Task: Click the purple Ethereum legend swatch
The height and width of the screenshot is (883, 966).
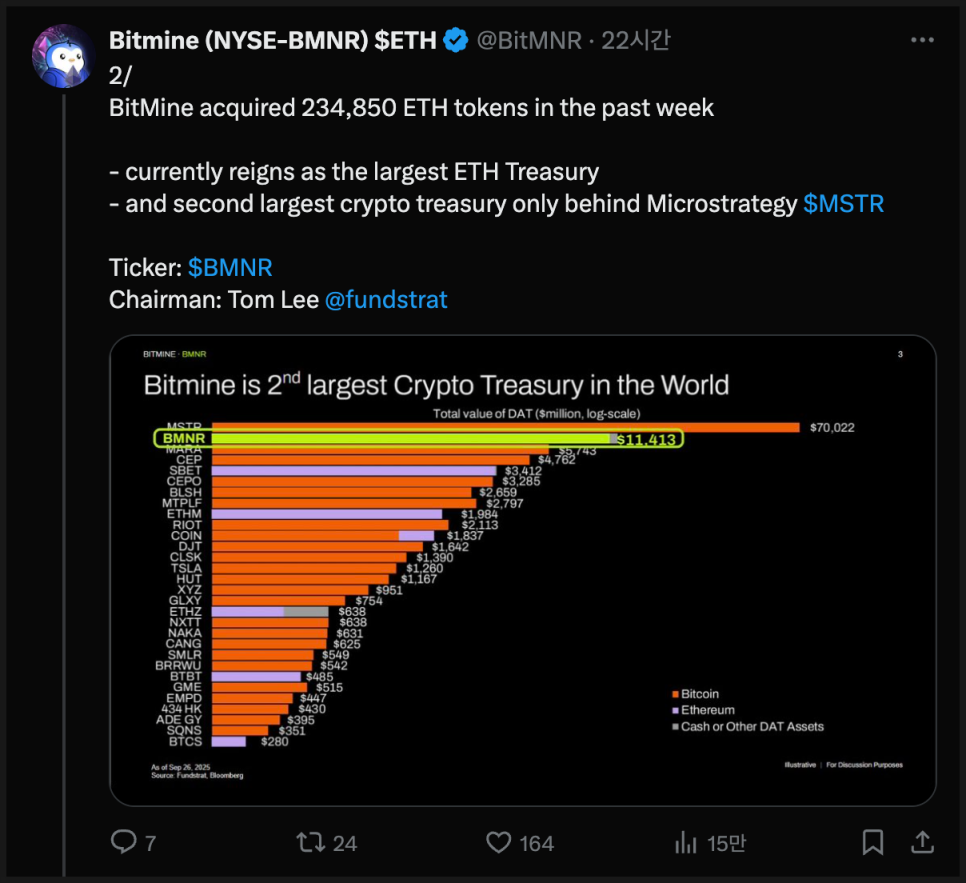Action: (x=675, y=710)
